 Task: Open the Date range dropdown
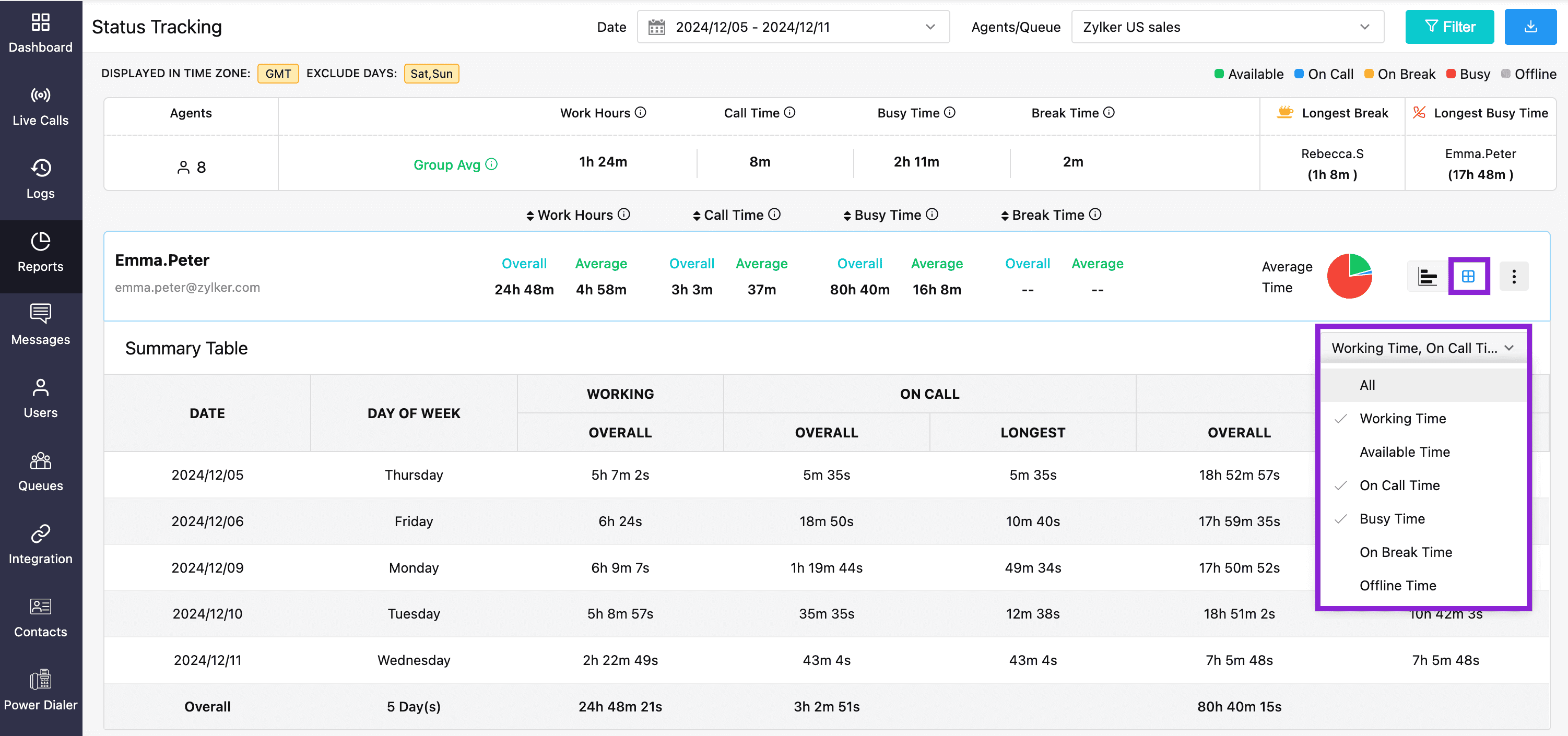793,27
